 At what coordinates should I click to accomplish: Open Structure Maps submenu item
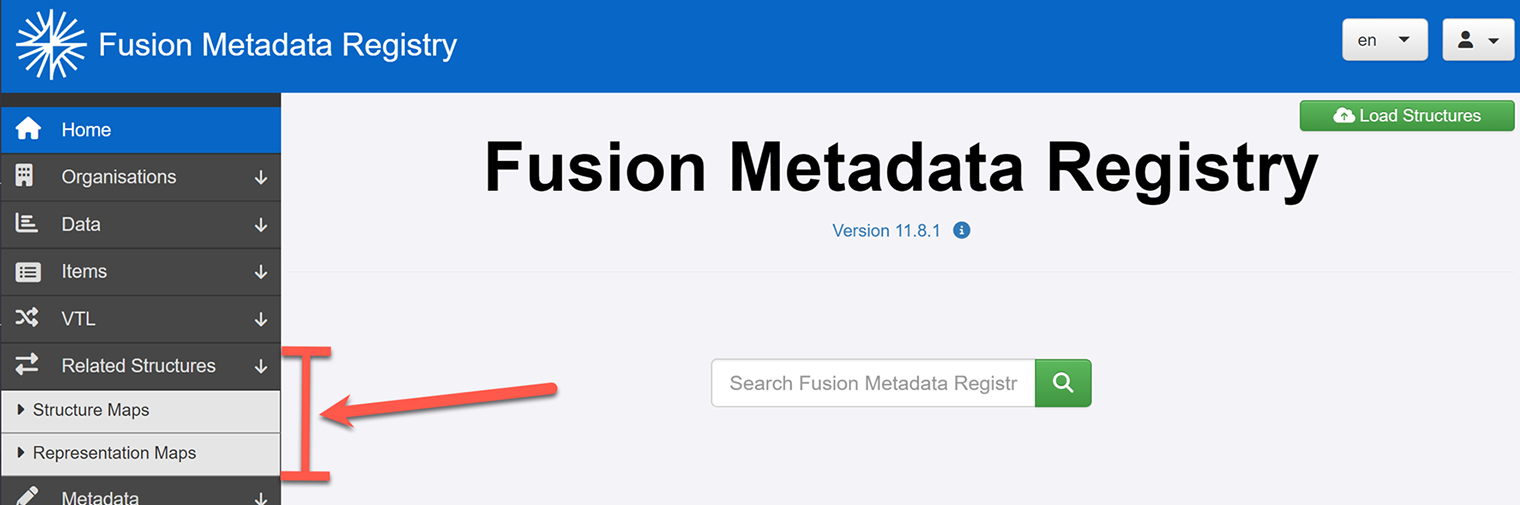point(91,410)
